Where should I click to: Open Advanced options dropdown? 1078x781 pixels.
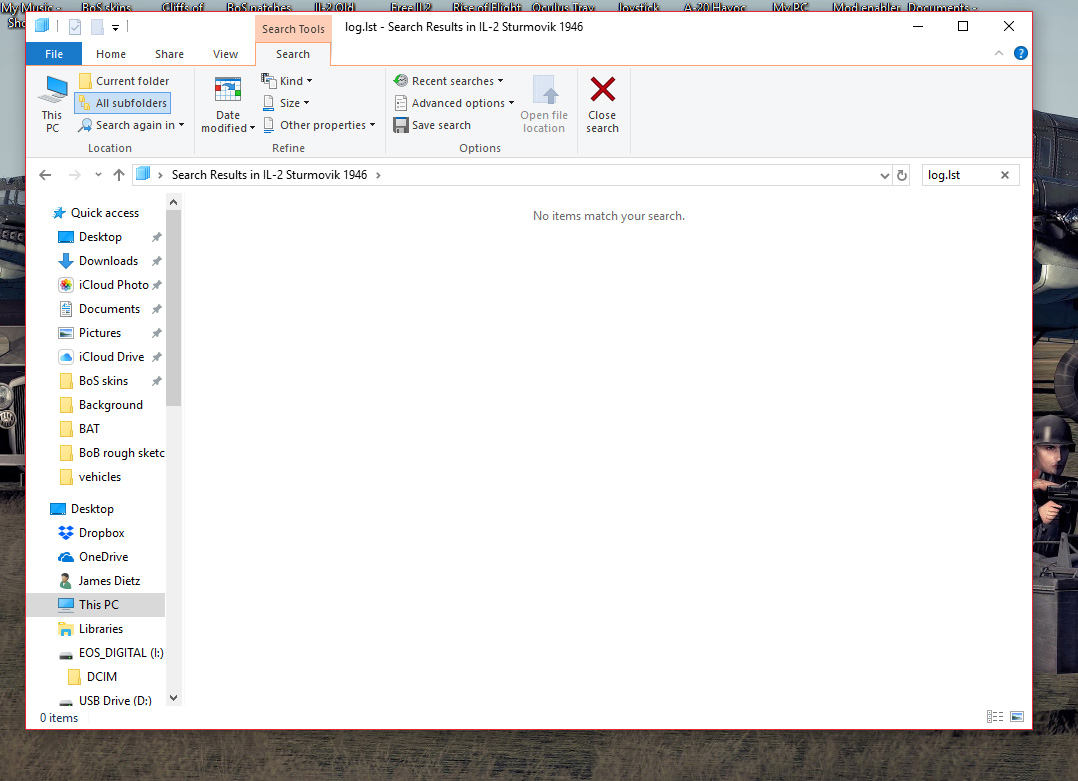coord(454,103)
